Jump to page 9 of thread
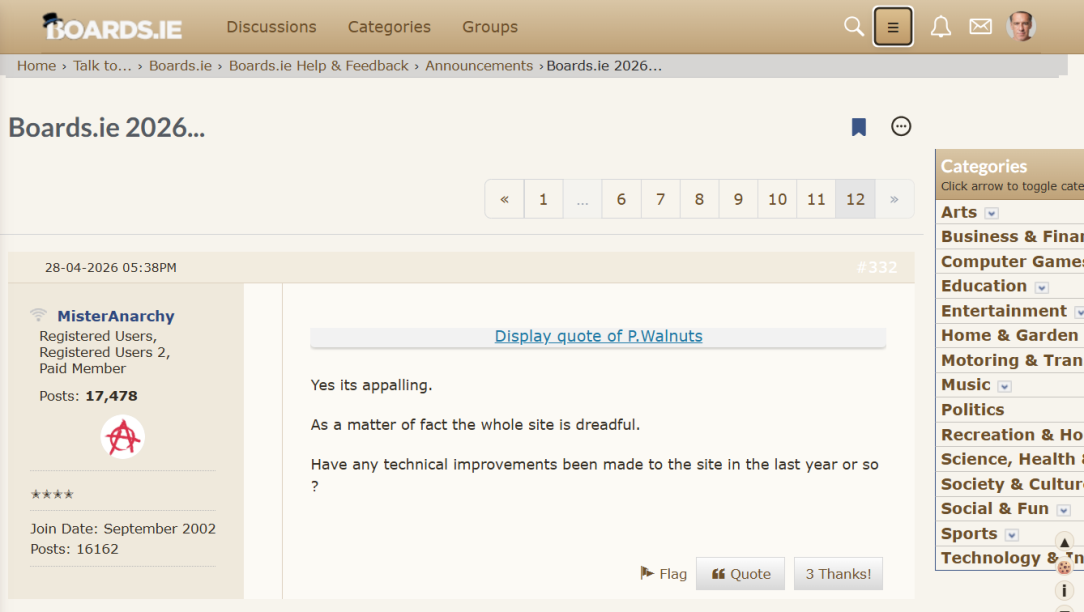The height and width of the screenshot is (612, 1084). point(738,199)
